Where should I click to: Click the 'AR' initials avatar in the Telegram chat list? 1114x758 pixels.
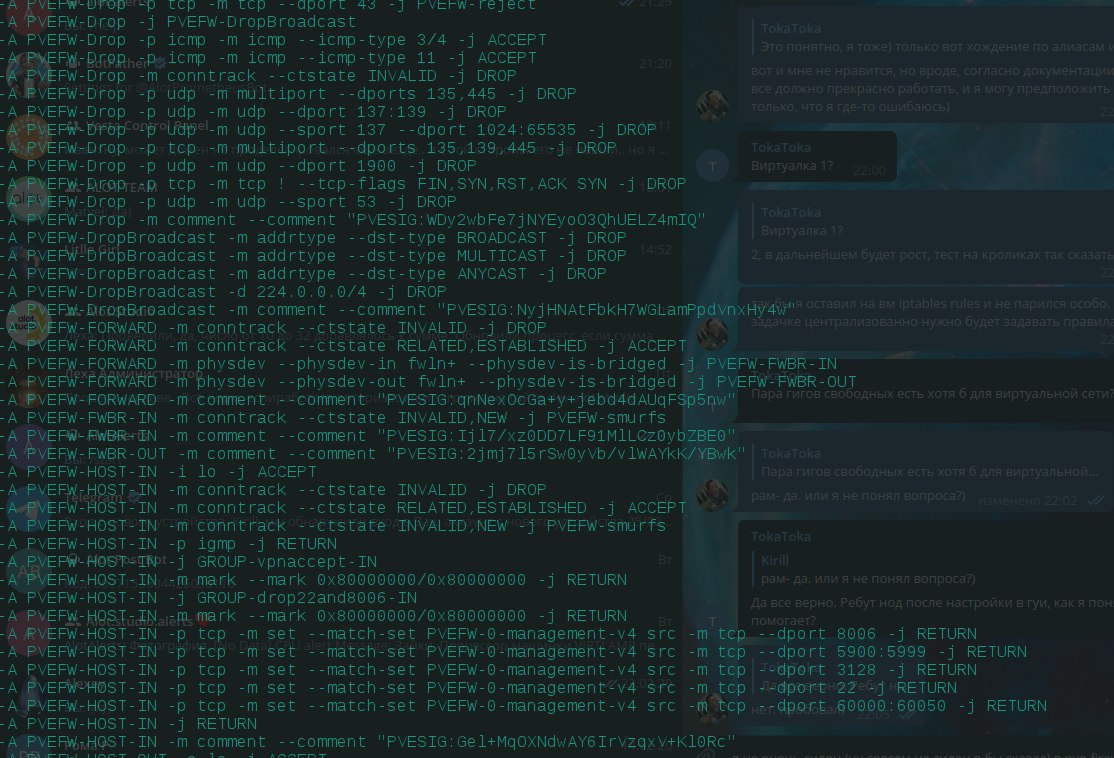(x=27, y=570)
